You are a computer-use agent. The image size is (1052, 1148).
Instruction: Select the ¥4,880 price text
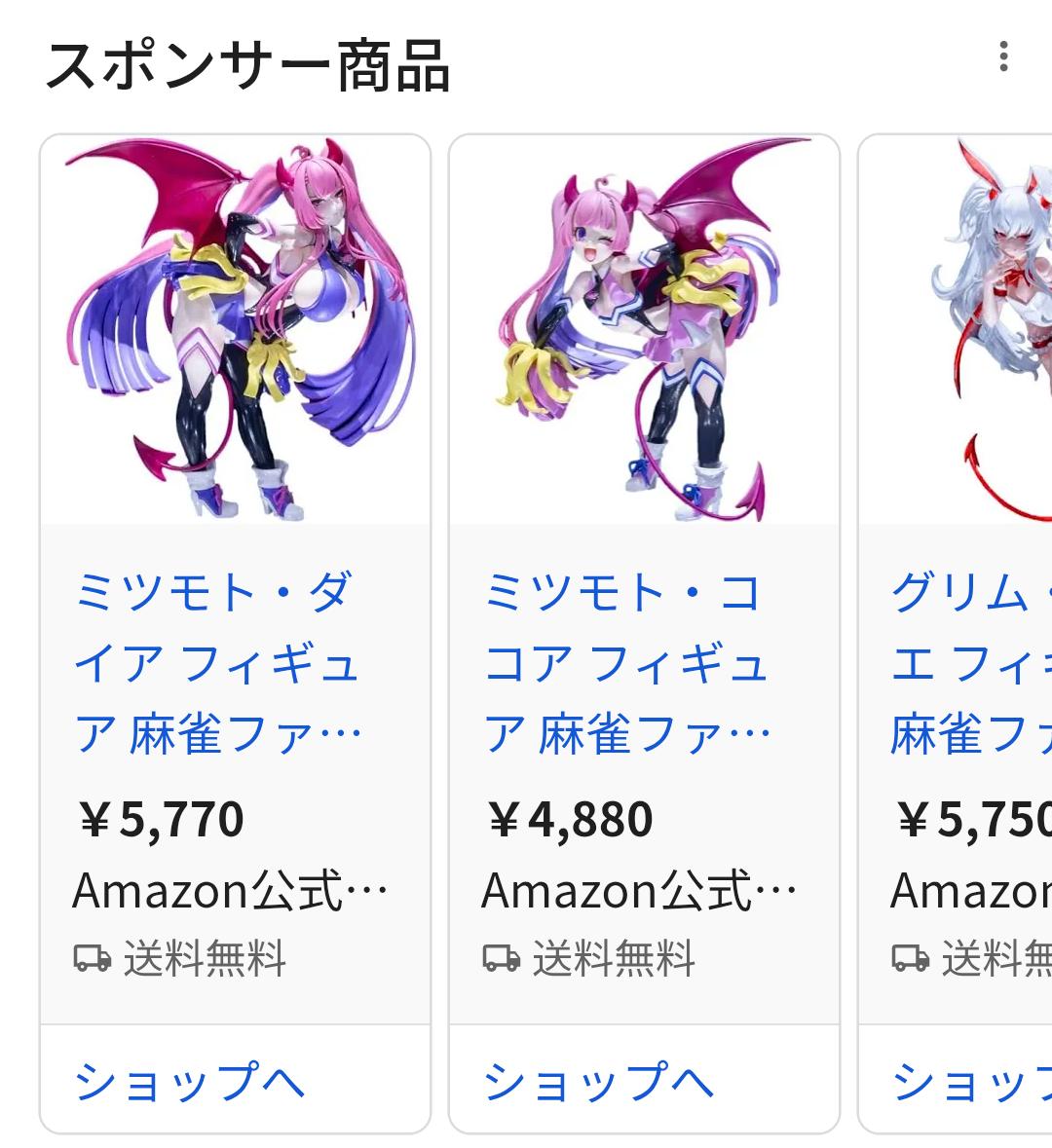pyautogui.click(x=570, y=819)
